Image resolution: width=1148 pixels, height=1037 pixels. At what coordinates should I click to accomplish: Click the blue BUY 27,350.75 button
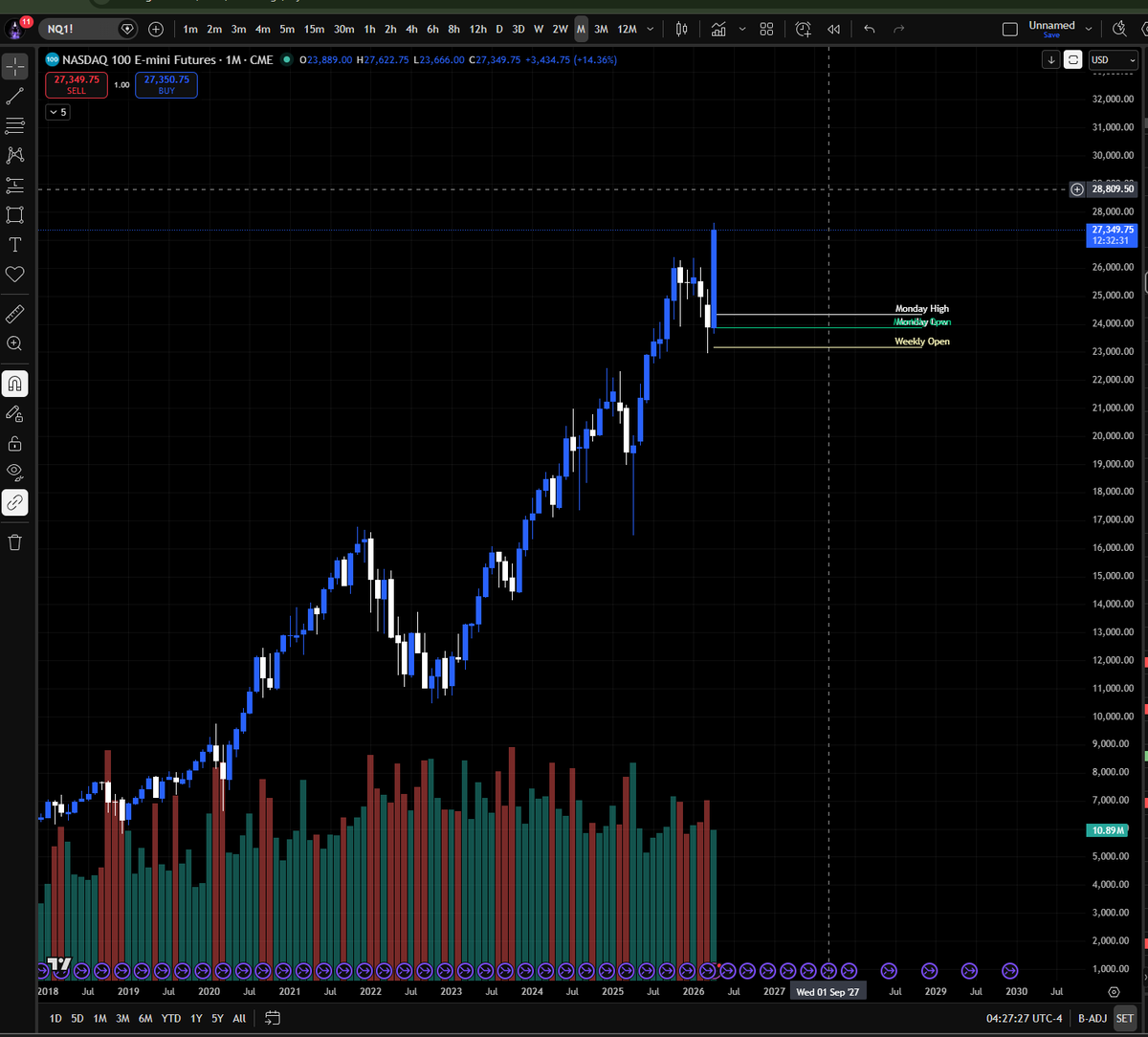[166, 85]
